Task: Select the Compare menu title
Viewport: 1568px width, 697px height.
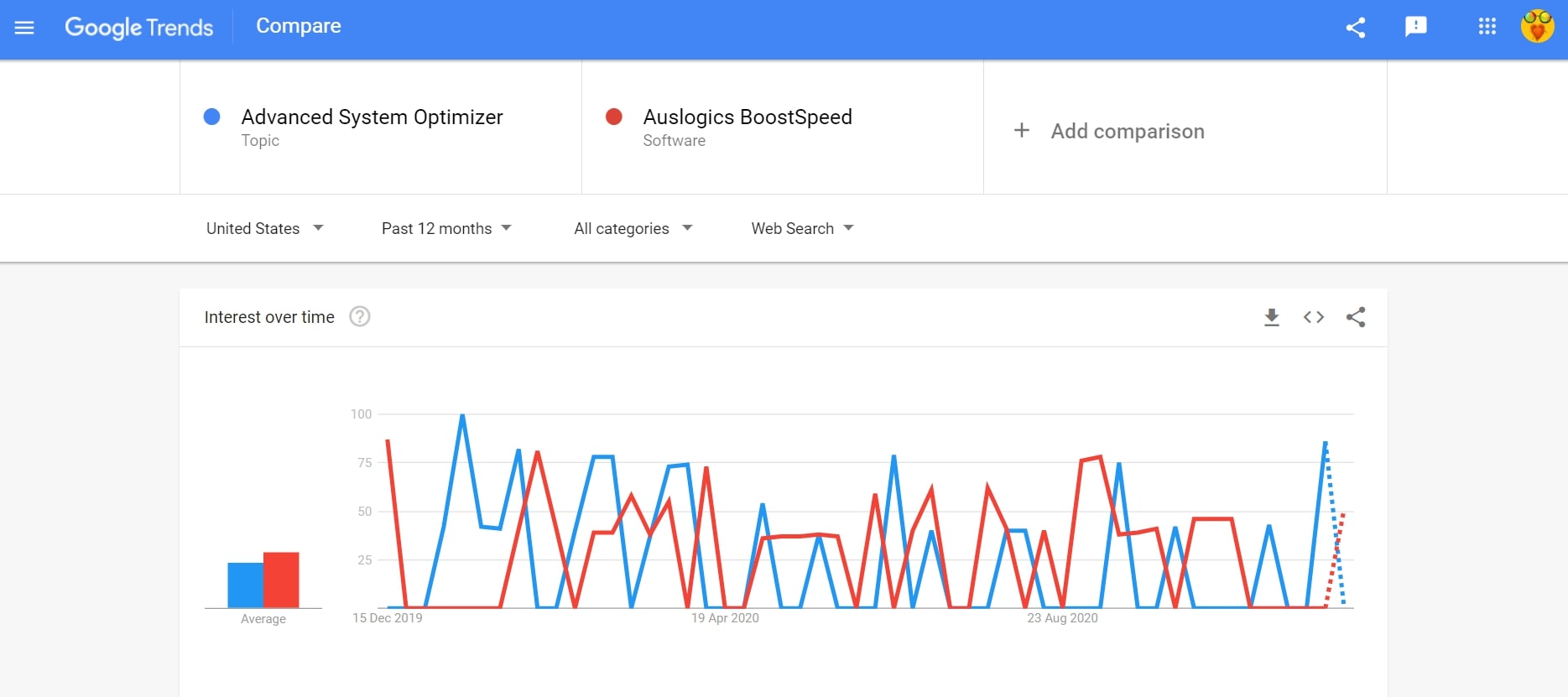Action: pyautogui.click(x=298, y=26)
